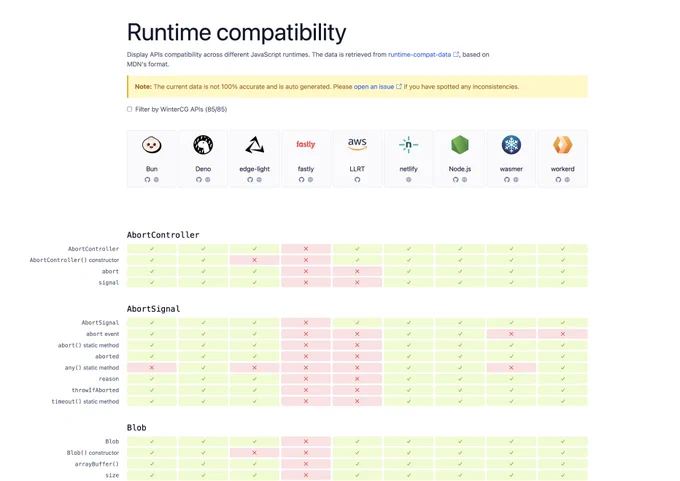
Task: Open Node.js website globe icon
Action: (x=464, y=180)
